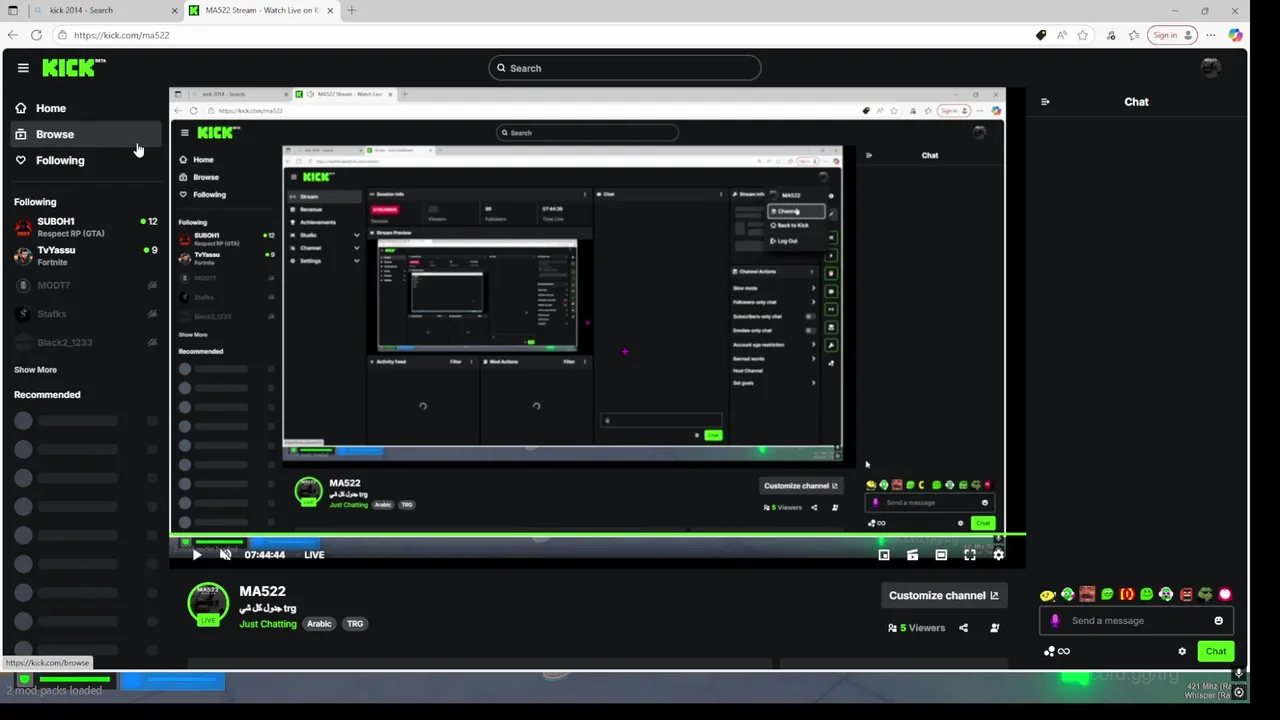Screen dimensions: 1280x720
Task: Click Customize channel button below the video
Action: [x=944, y=595]
